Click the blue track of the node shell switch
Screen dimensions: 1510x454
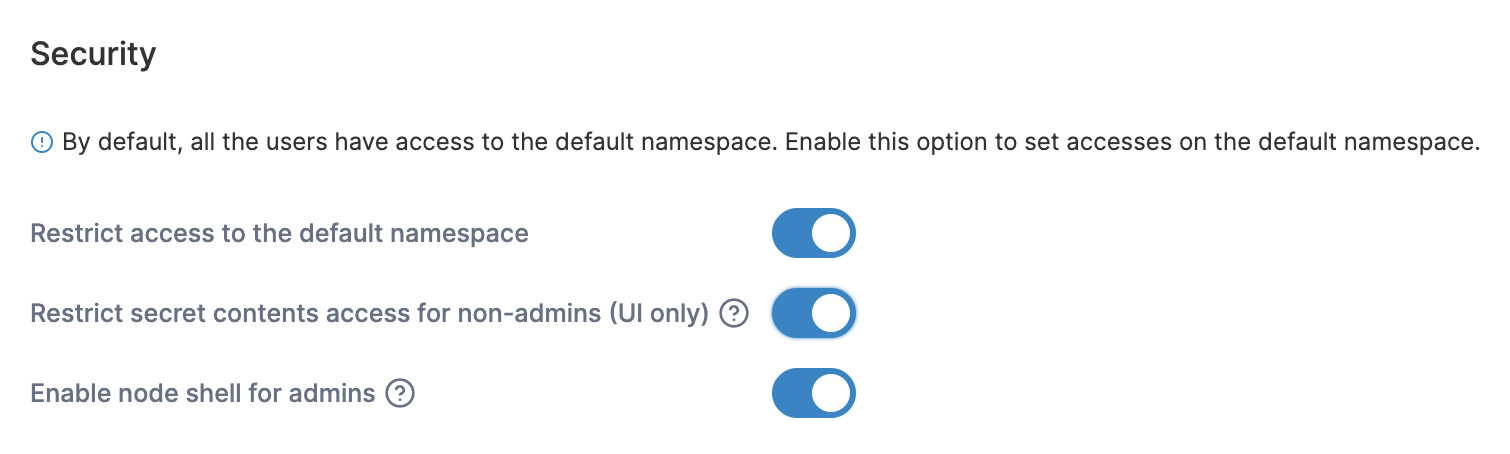point(790,394)
